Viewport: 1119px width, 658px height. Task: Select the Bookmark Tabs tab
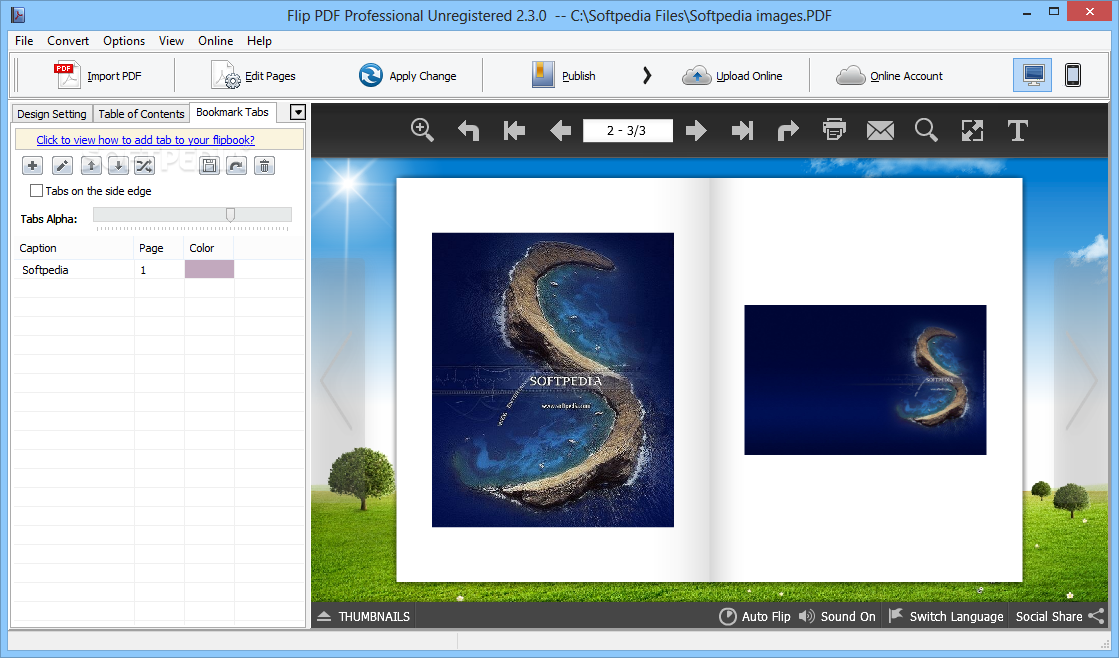click(x=233, y=112)
